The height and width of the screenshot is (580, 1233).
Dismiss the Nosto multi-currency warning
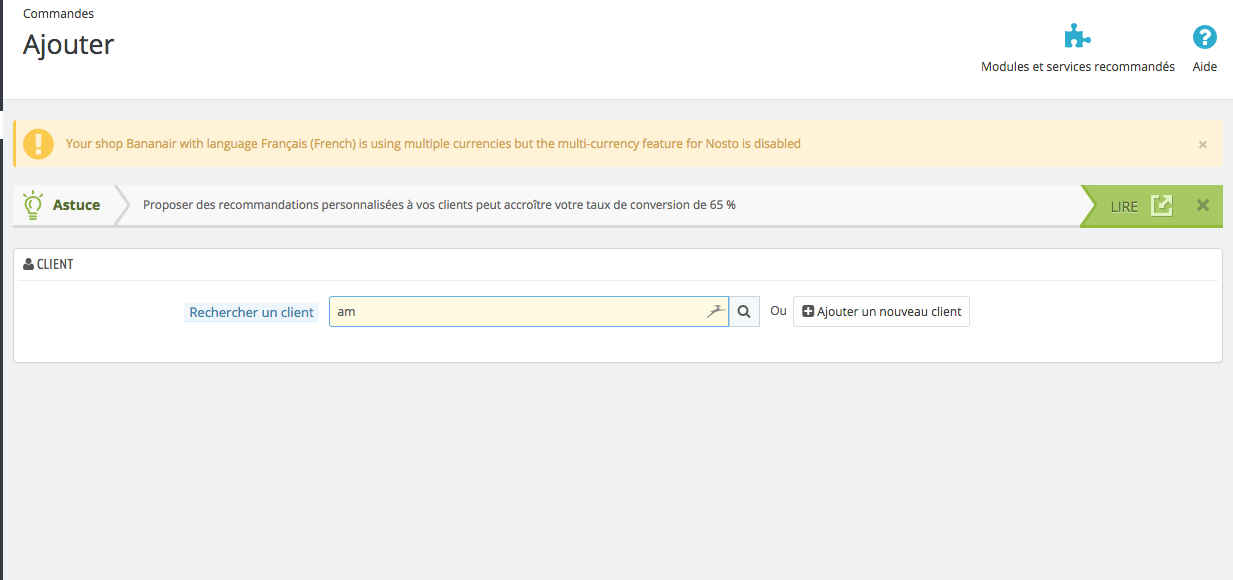pyautogui.click(x=1203, y=144)
